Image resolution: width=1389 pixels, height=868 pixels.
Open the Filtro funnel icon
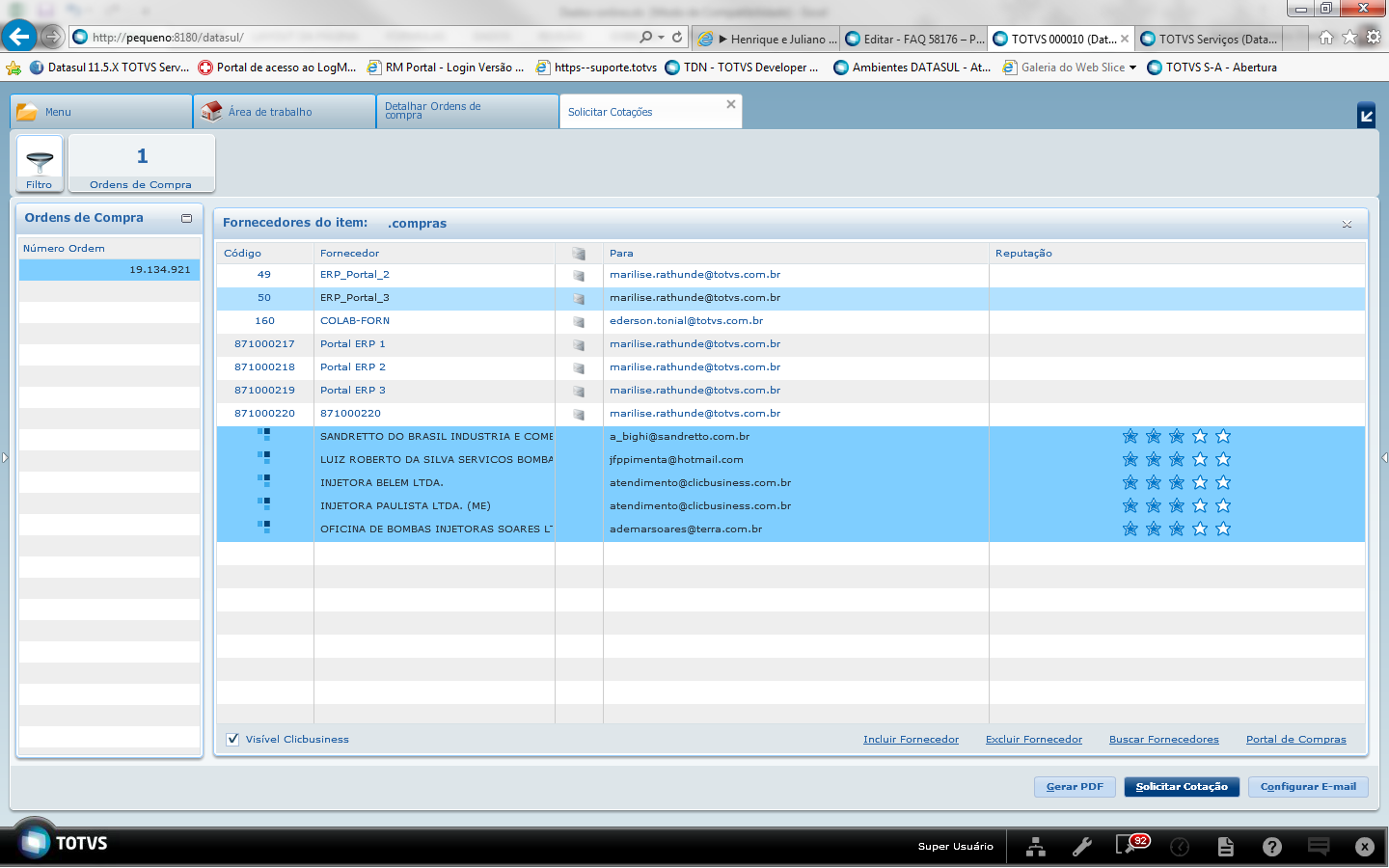tap(40, 164)
